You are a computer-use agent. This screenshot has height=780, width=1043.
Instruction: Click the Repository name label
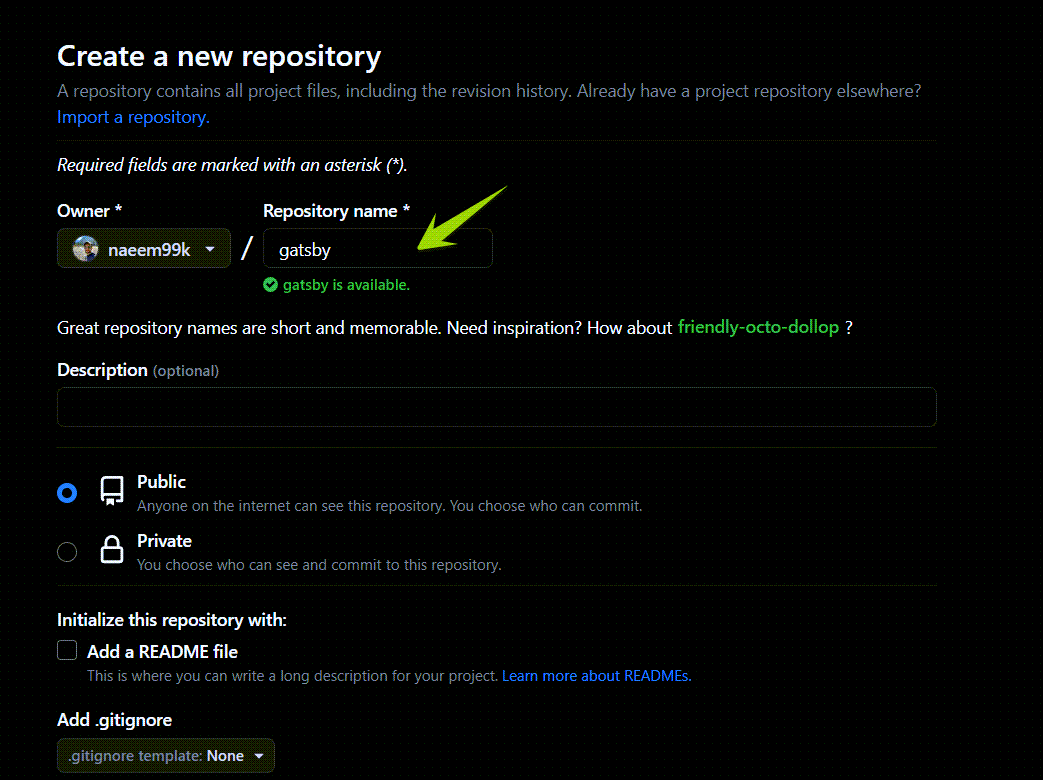click(x=337, y=211)
